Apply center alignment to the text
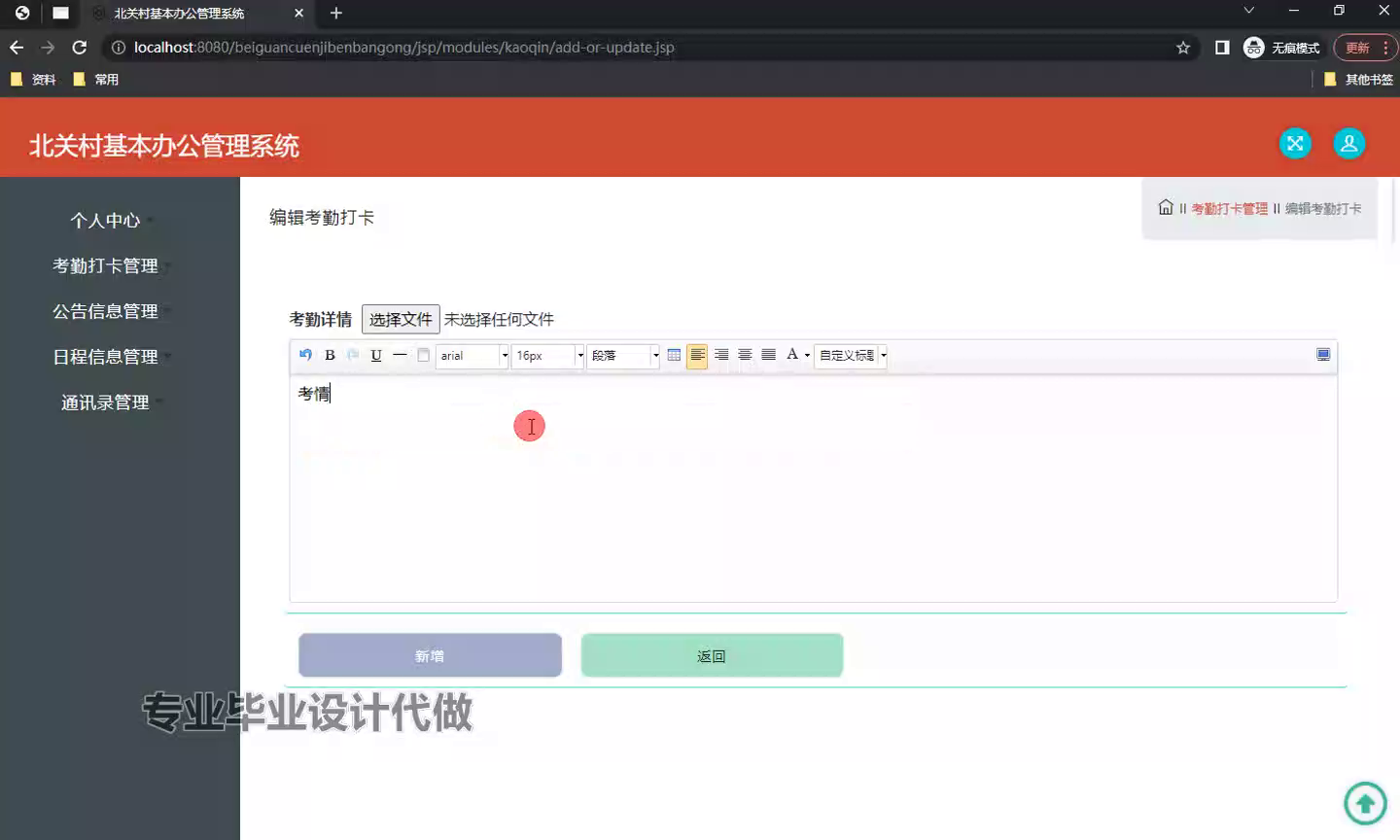This screenshot has width=1400, height=840. (x=745, y=355)
